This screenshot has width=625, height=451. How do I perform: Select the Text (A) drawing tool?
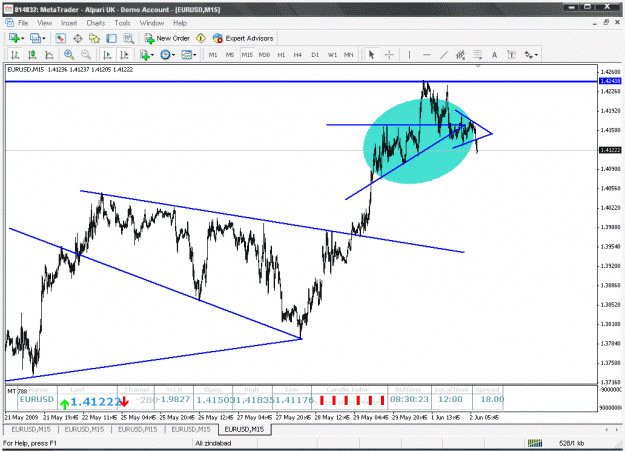(494, 55)
